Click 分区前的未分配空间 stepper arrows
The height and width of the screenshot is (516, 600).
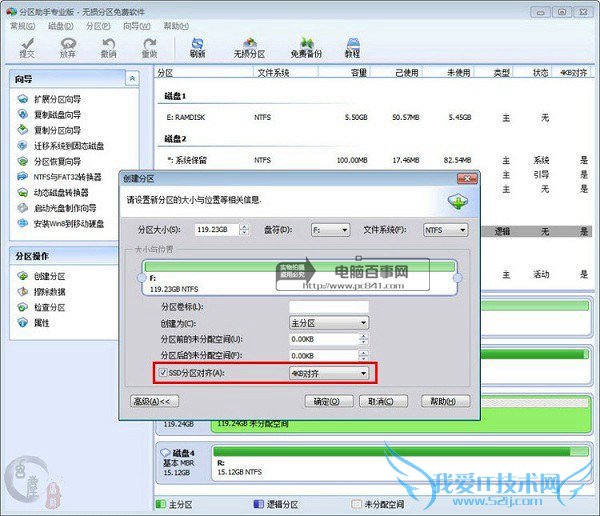click(364, 339)
